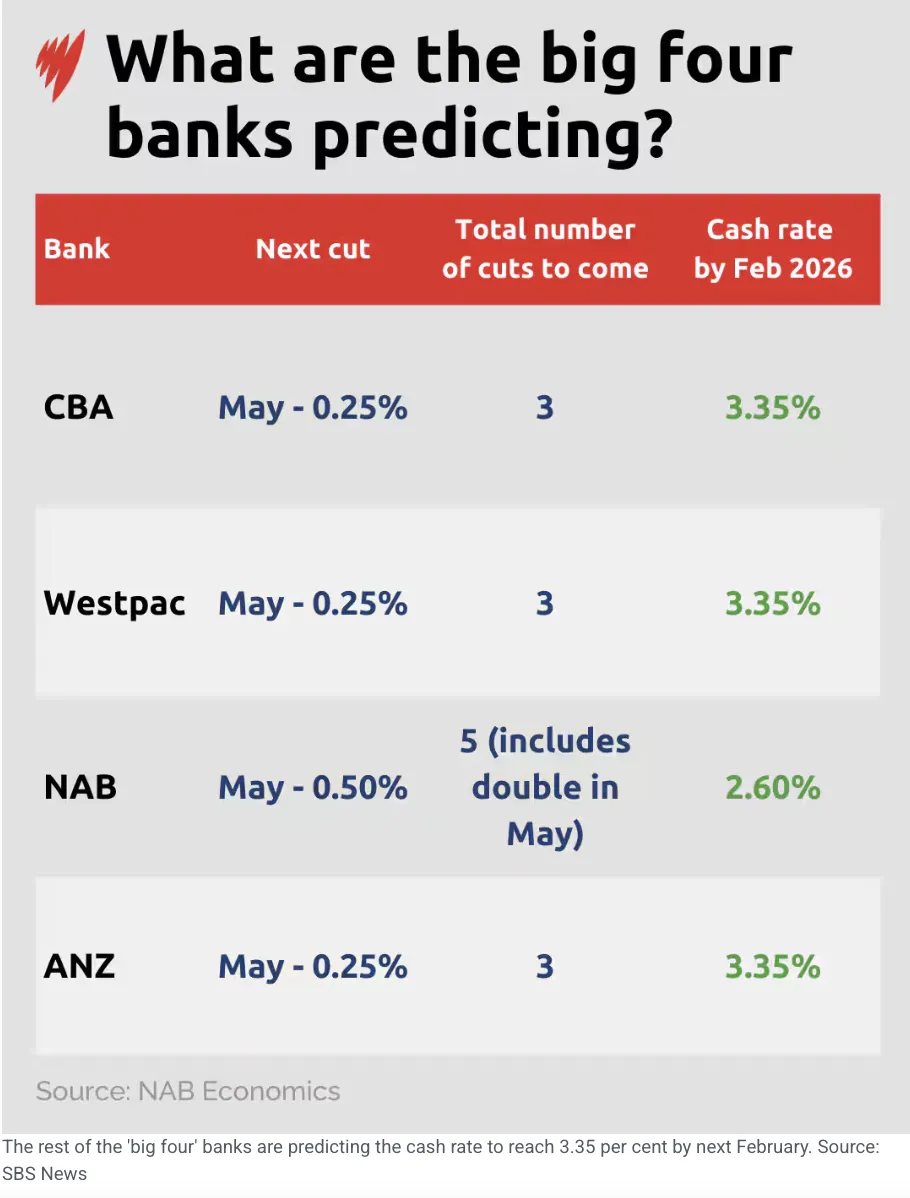Click the red SBS logo icon
This screenshot has width=910, height=1198.
tap(60, 66)
